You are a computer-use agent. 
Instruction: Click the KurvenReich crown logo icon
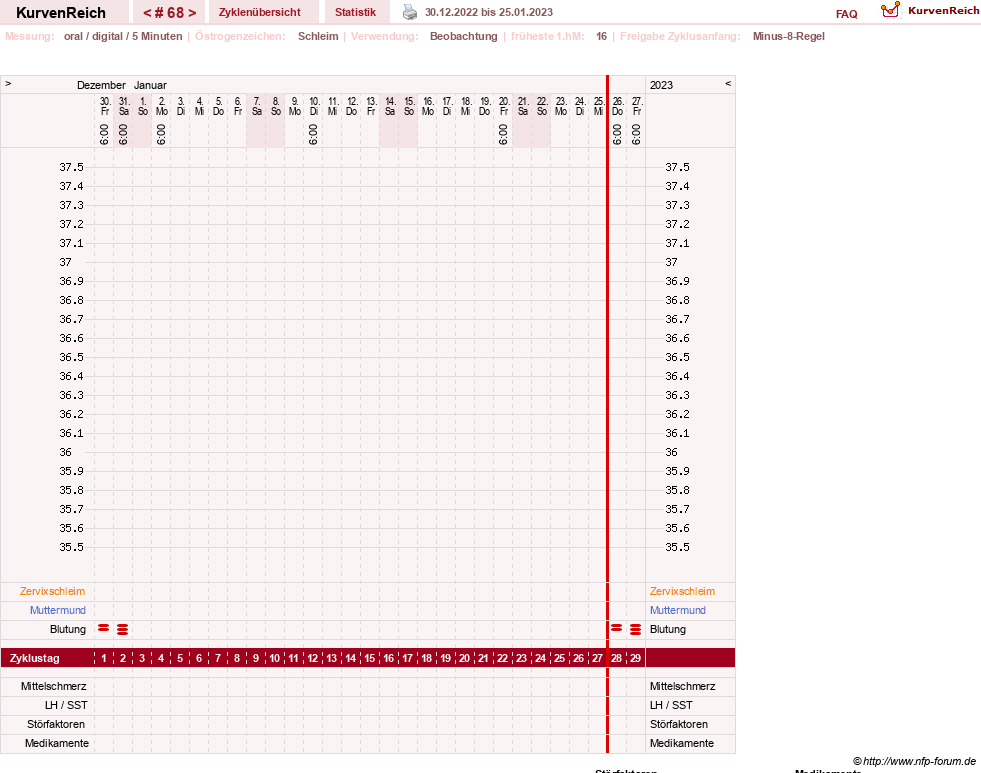click(890, 9)
